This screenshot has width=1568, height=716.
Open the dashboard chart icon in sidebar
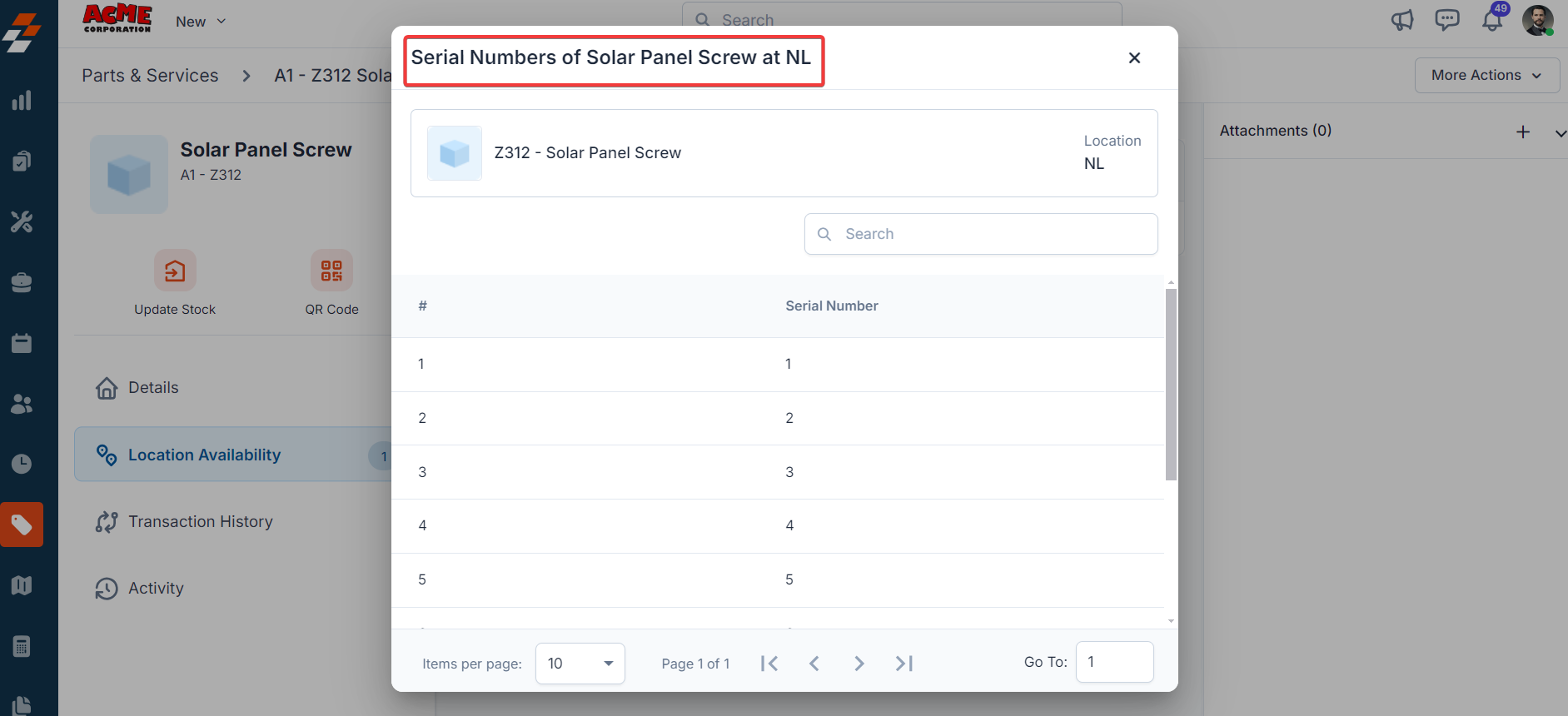[22, 101]
